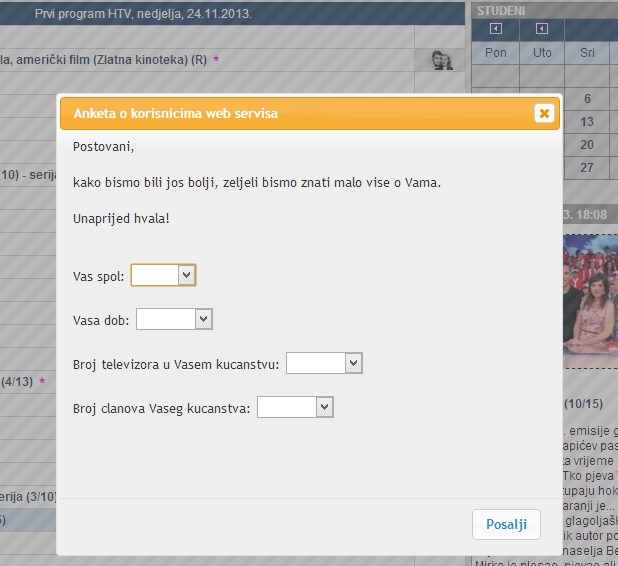Open the Vas spol dropdown

click(x=163, y=275)
